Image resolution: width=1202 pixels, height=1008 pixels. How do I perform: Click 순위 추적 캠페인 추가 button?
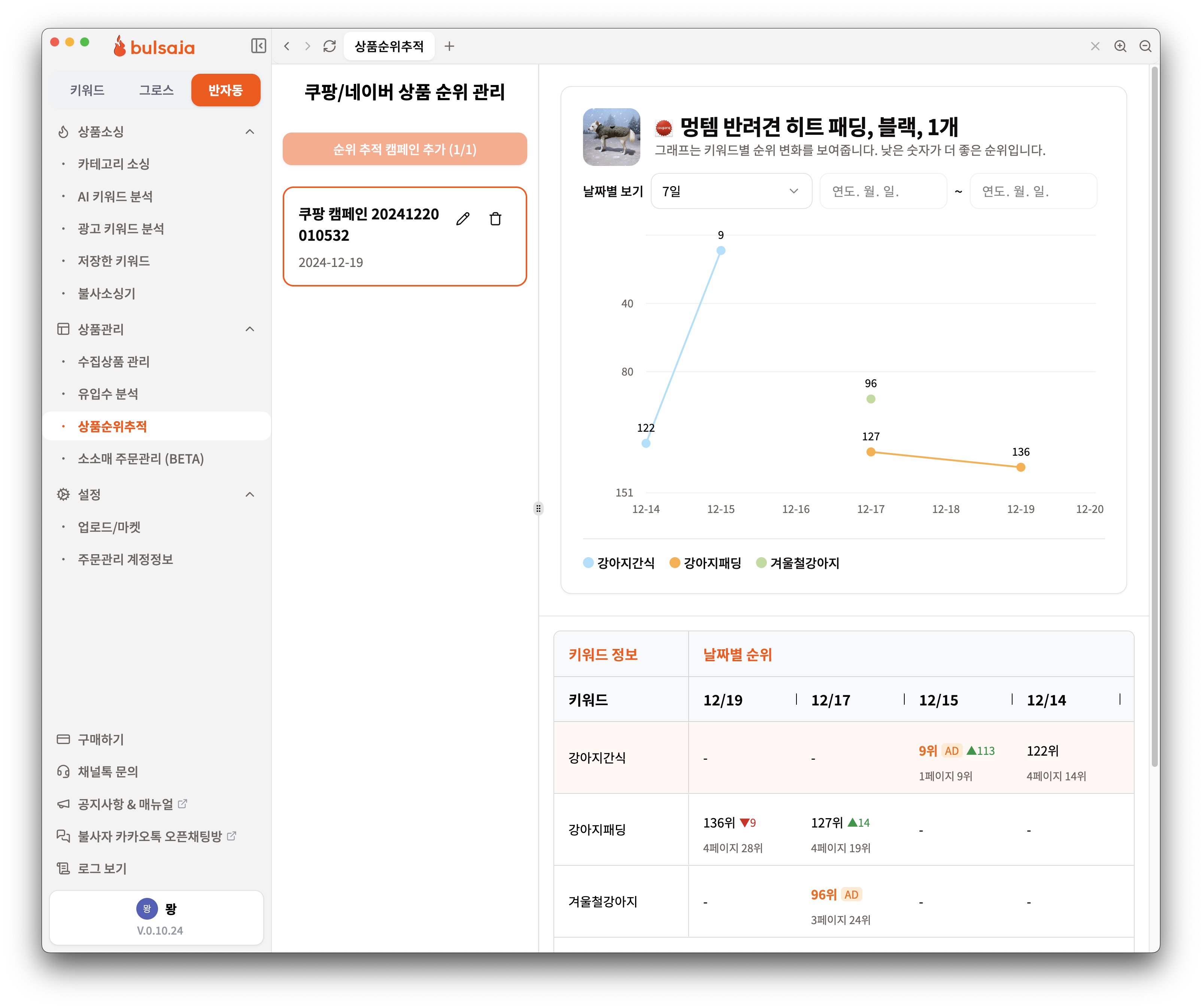pyautogui.click(x=405, y=149)
